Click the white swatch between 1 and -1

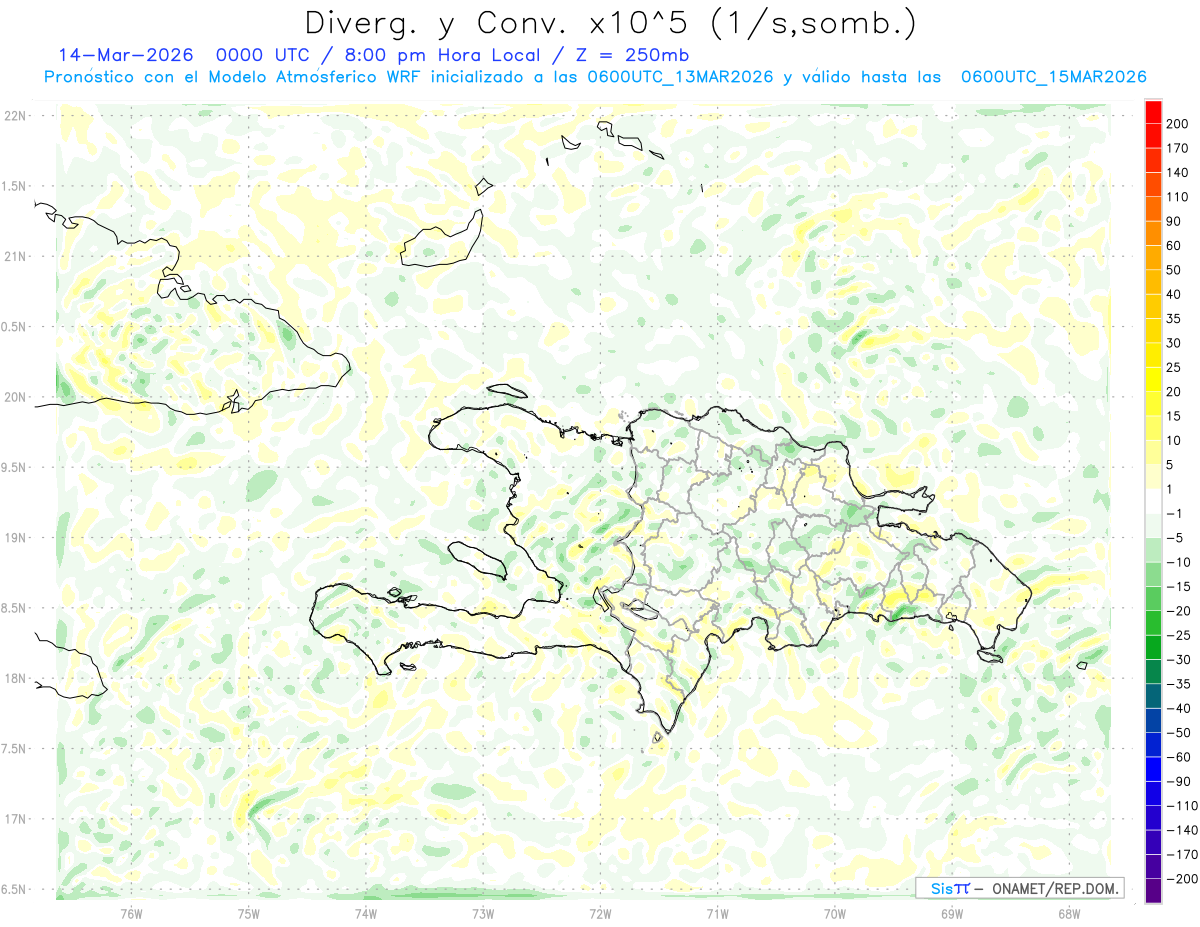coord(1153,502)
